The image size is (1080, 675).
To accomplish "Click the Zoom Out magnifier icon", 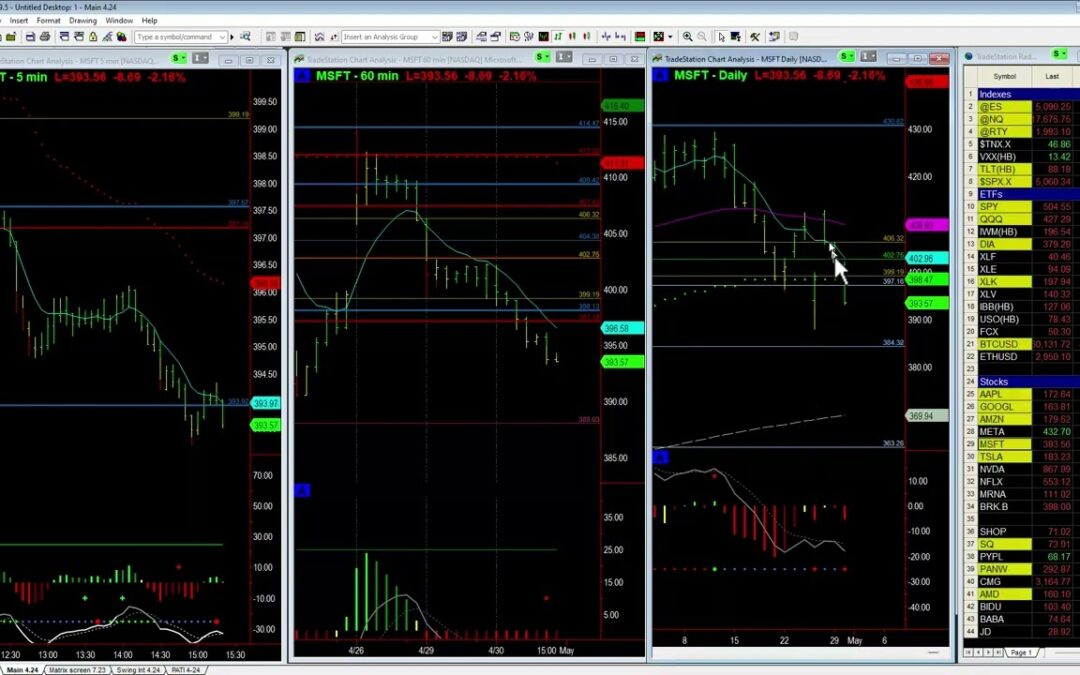I will 703,36.
